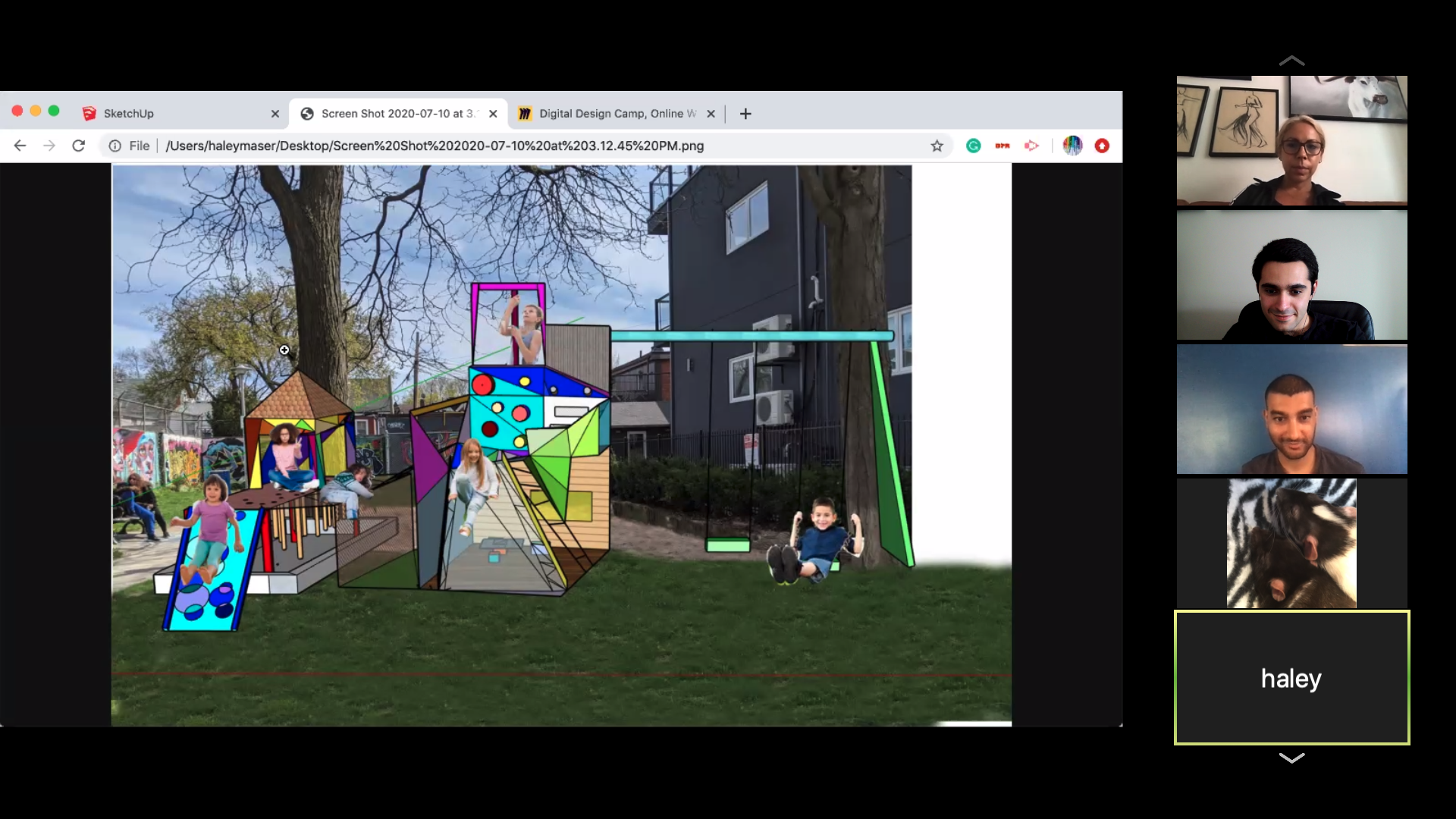Click the browser back arrow
1456x819 pixels.
pos(20,146)
